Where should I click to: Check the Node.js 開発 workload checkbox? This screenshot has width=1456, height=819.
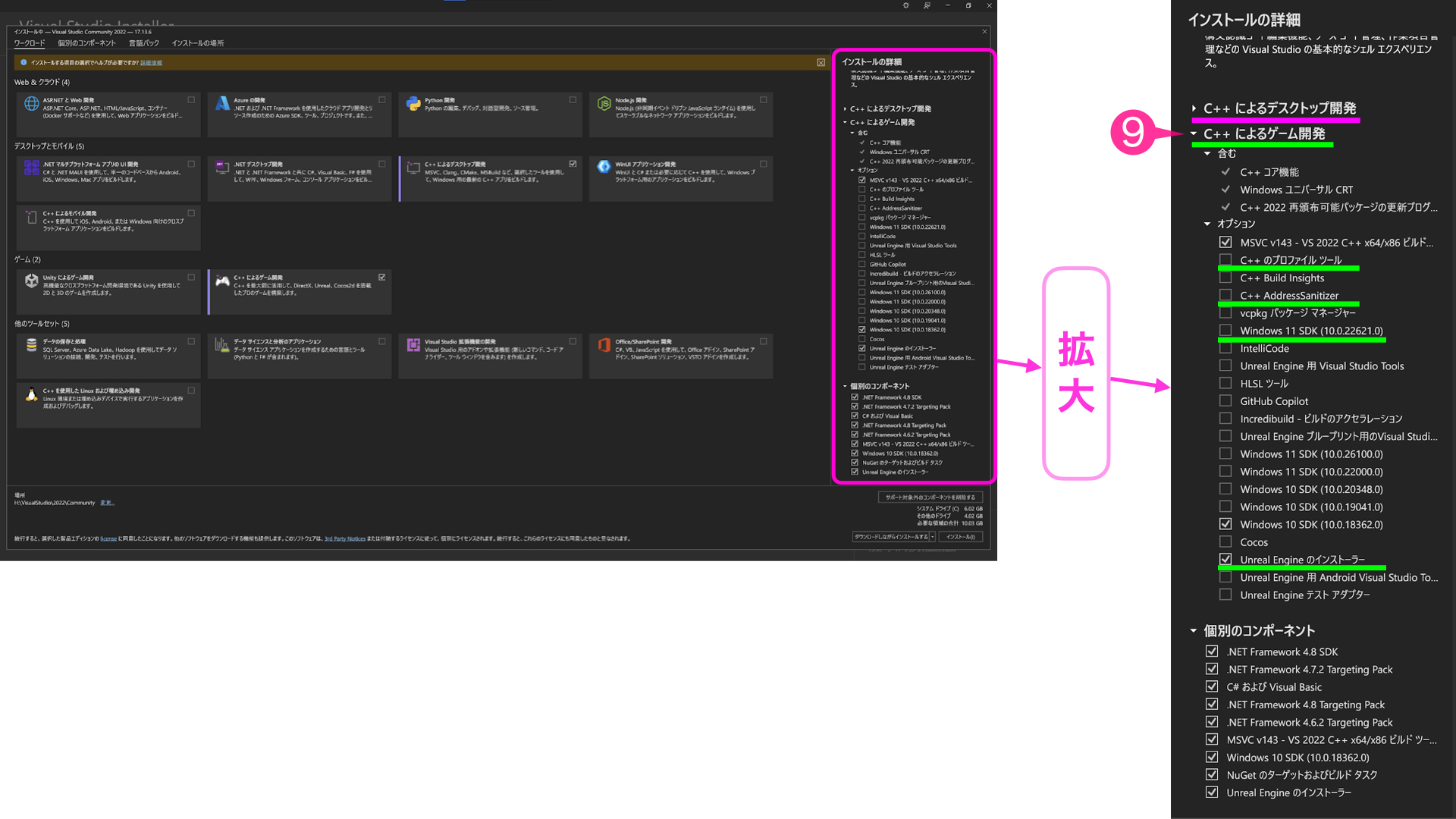click(x=764, y=100)
